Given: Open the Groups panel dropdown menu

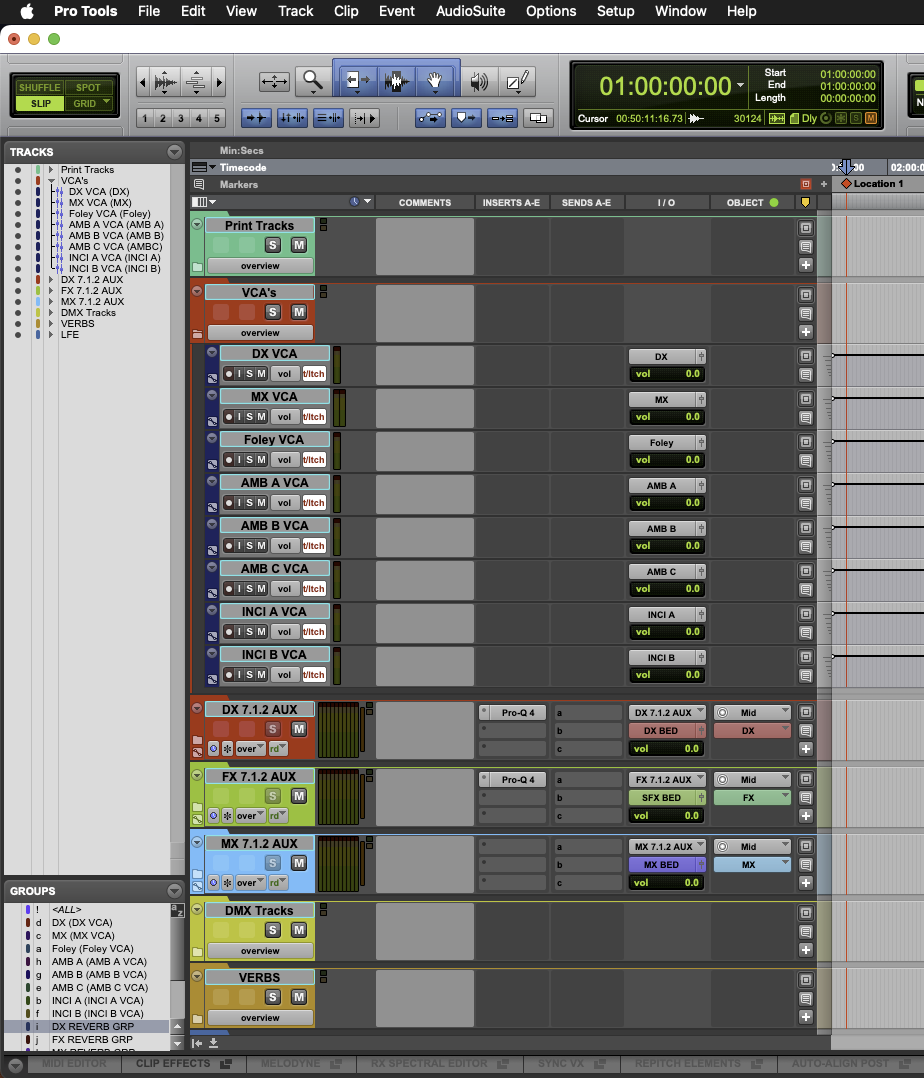Looking at the screenshot, I should point(175,891).
